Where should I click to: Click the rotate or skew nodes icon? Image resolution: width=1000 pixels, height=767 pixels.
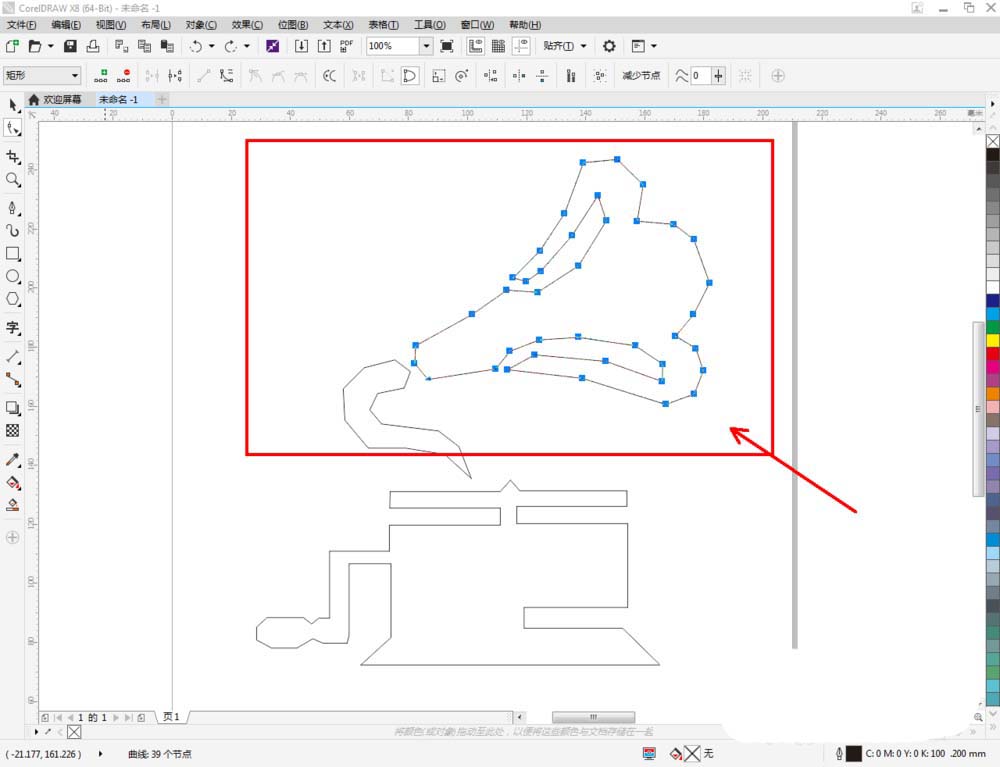pos(462,76)
